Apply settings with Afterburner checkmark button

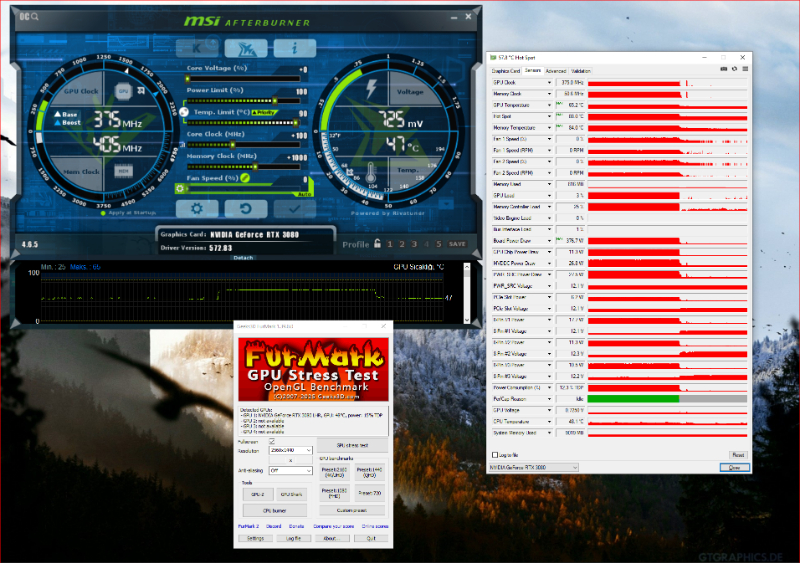pos(294,208)
